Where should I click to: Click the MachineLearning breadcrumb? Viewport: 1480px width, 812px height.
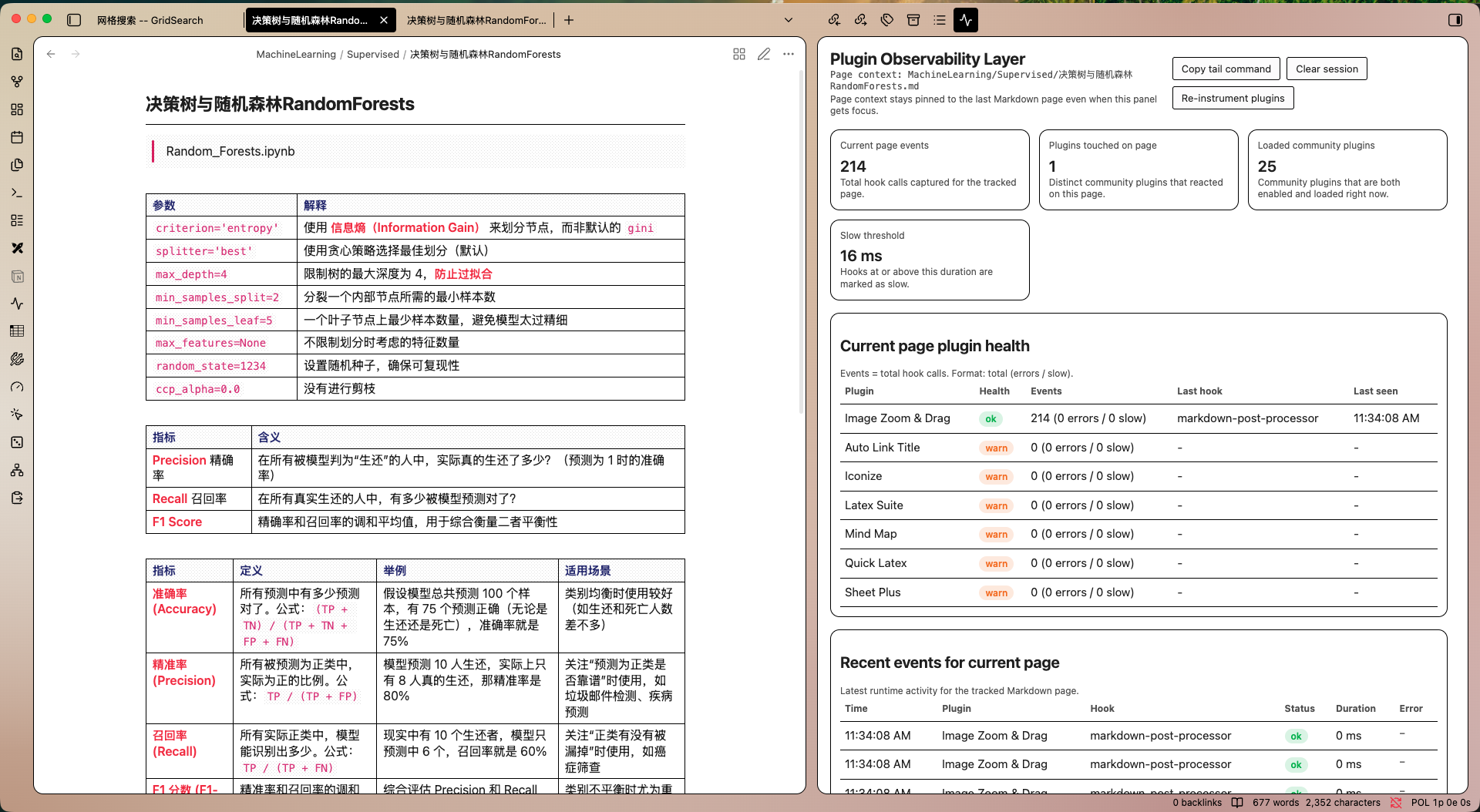[296, 54]
